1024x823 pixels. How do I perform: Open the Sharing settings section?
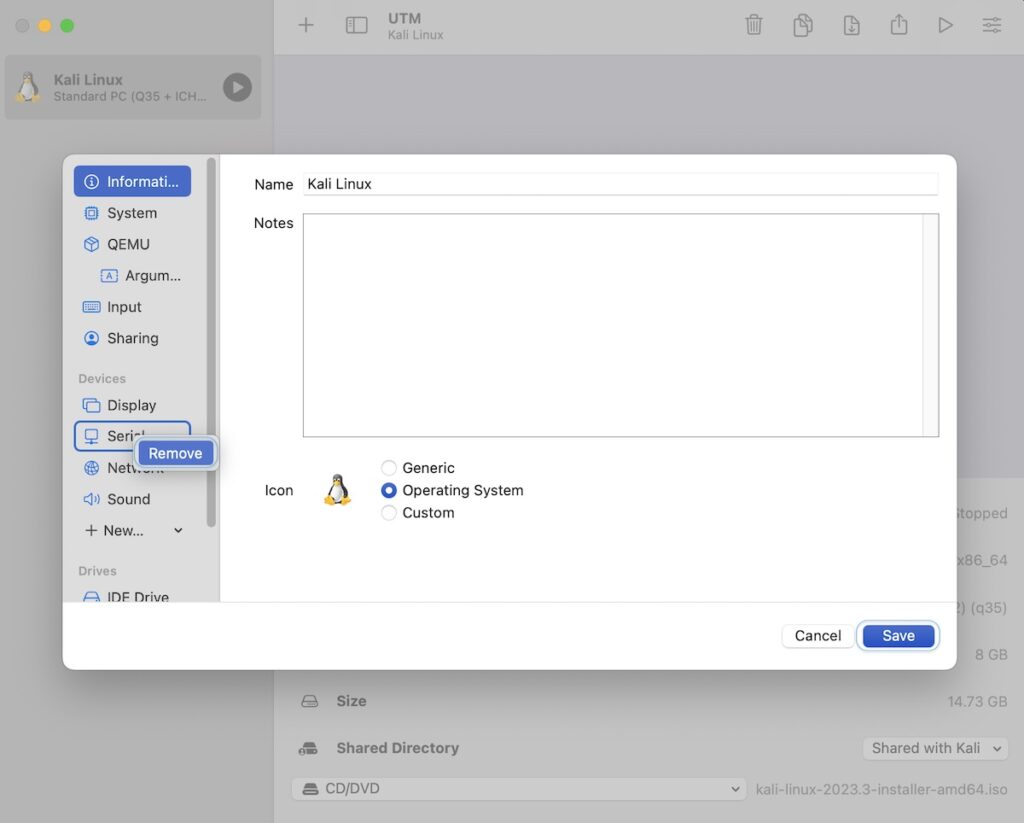pos(132,338)
